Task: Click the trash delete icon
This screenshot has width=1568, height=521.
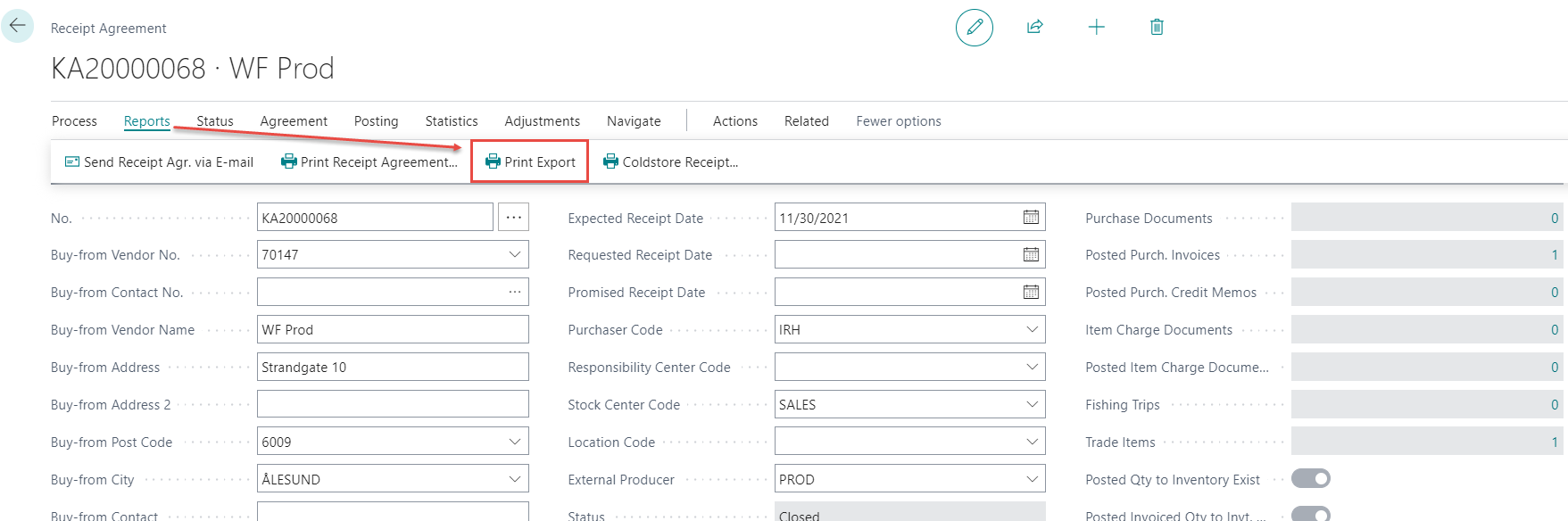Action: click(1157, 28)
